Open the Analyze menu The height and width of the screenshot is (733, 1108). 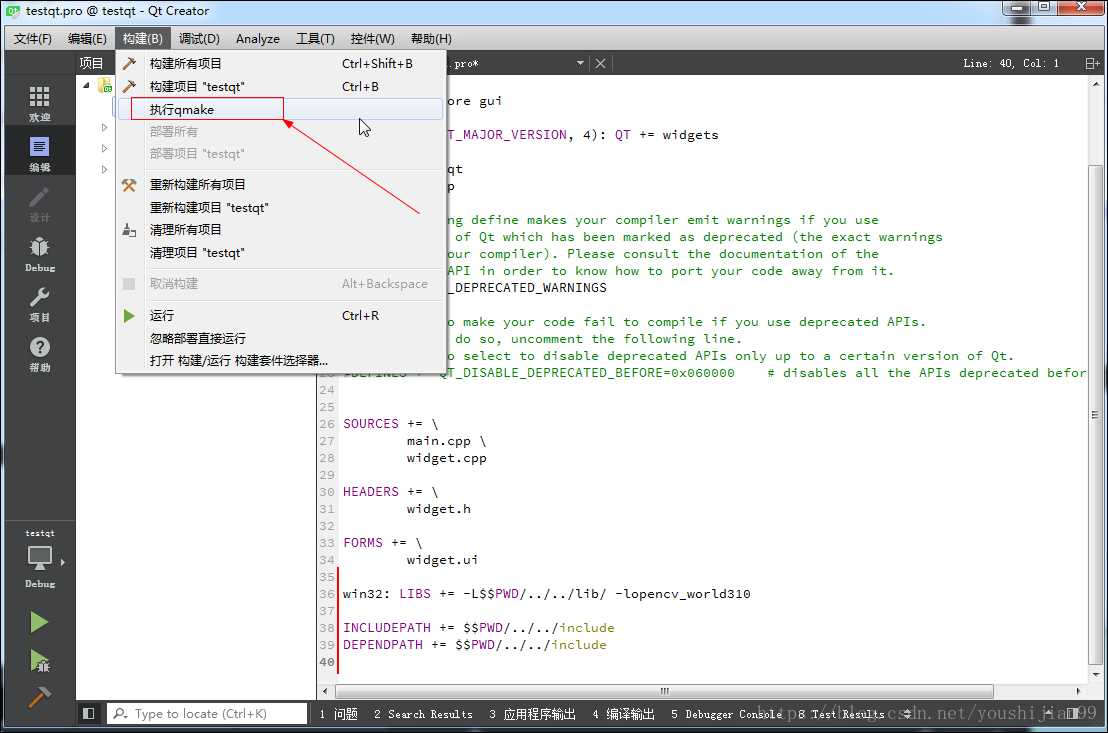tap(258, 39)
